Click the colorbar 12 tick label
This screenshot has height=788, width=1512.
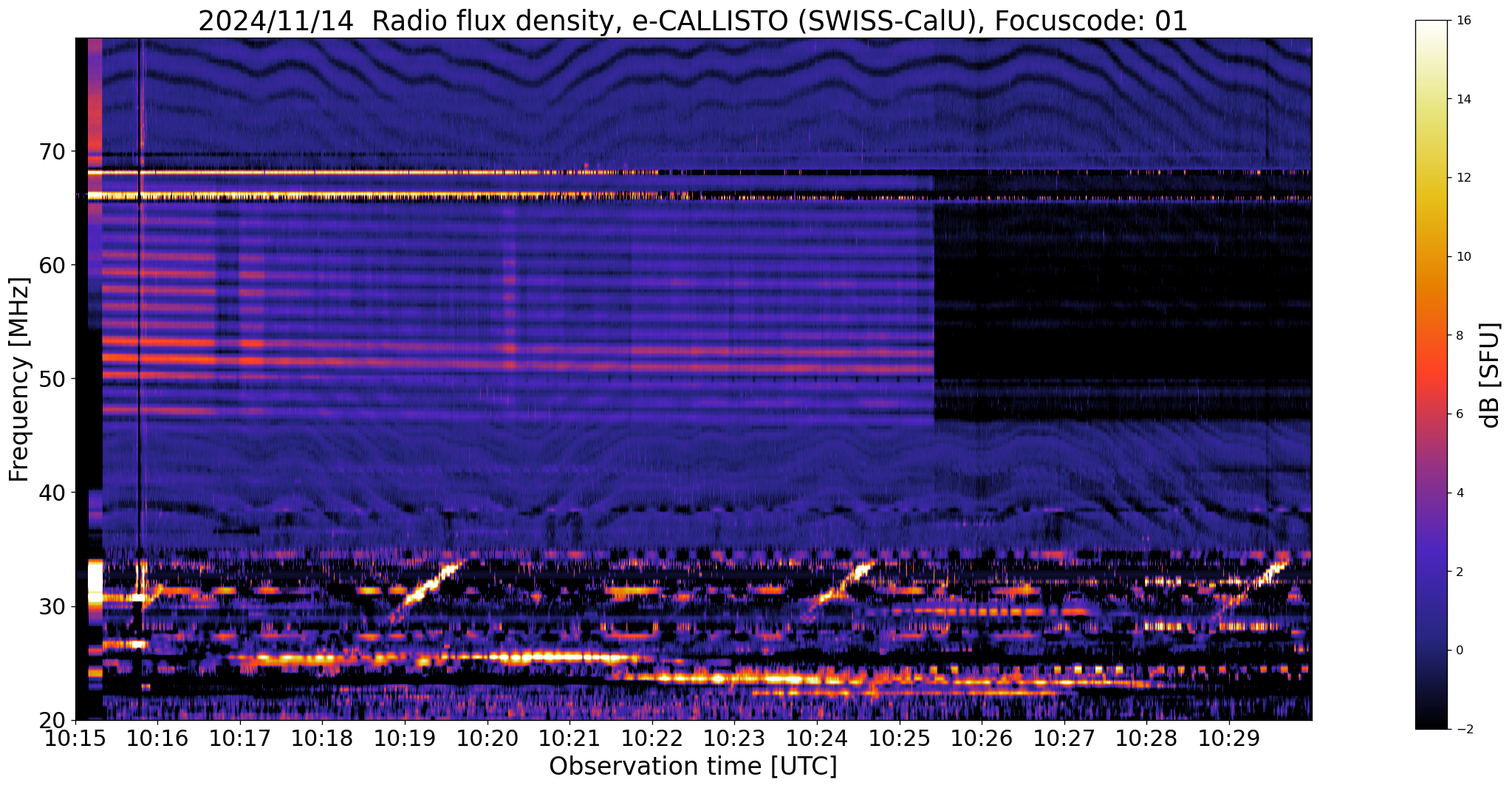(1463, 178)
